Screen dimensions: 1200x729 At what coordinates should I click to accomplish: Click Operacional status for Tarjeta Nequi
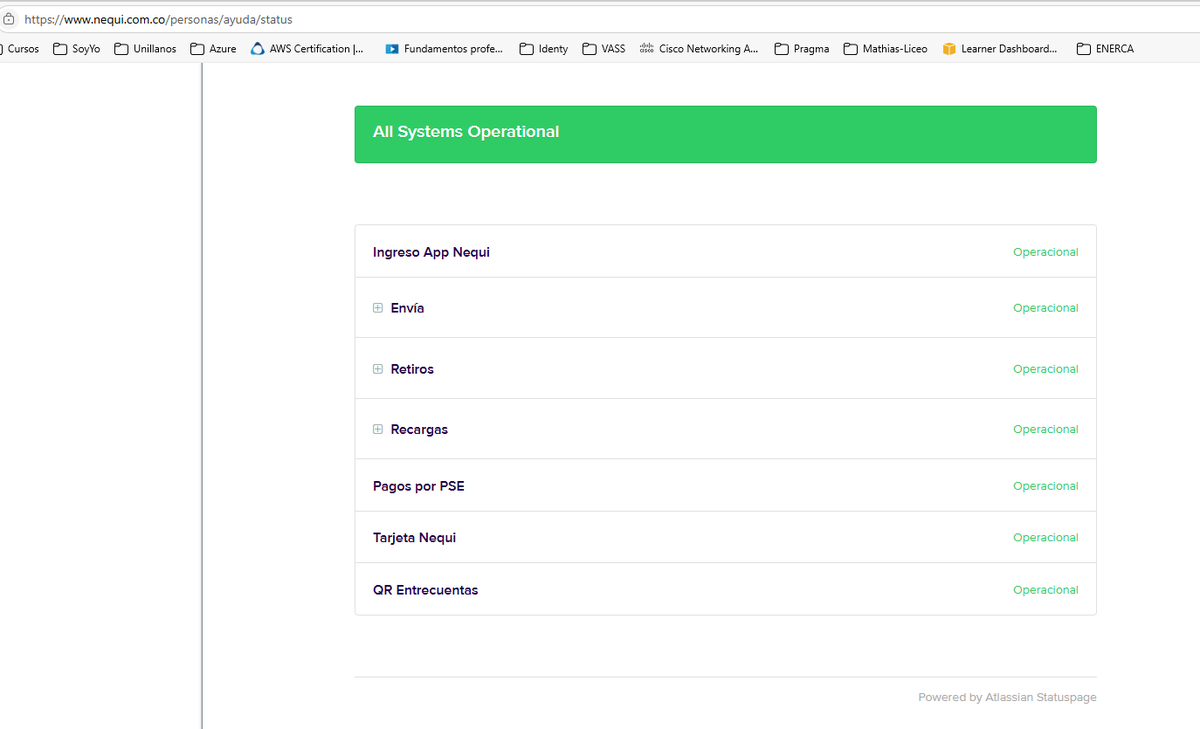click(x=1045, y=538)
